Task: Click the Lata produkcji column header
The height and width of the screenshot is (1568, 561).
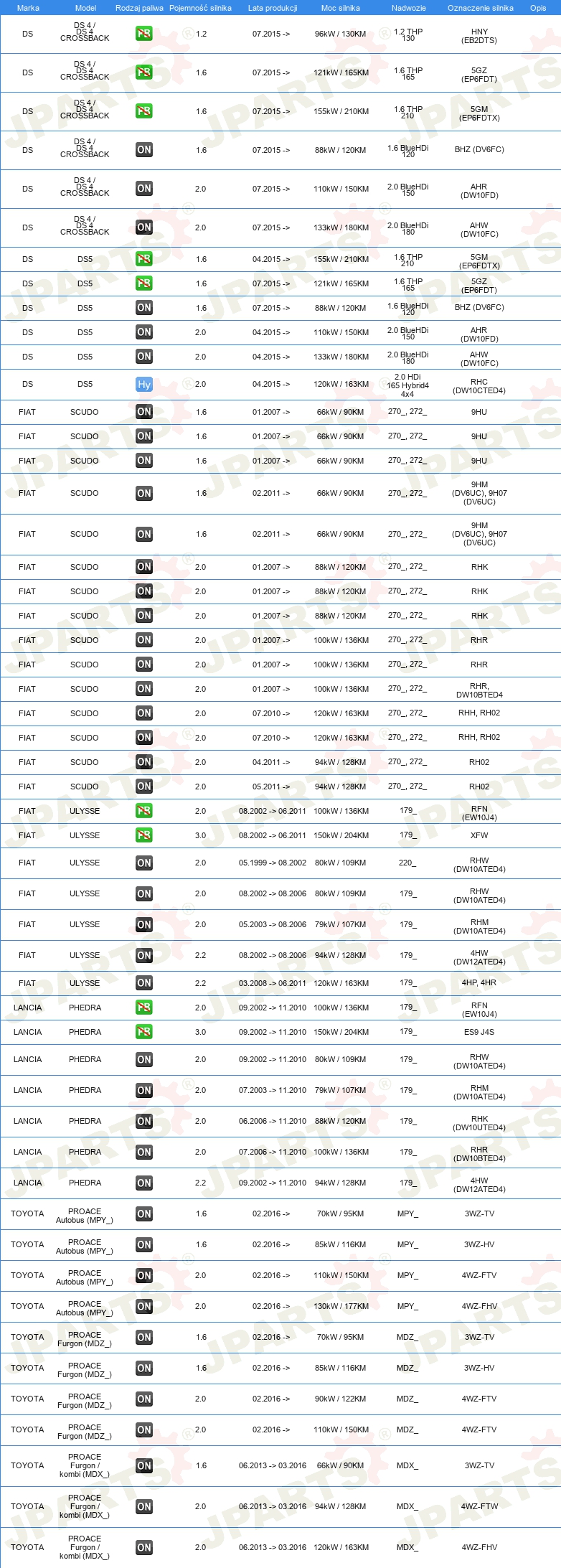Action: (273, 8)
